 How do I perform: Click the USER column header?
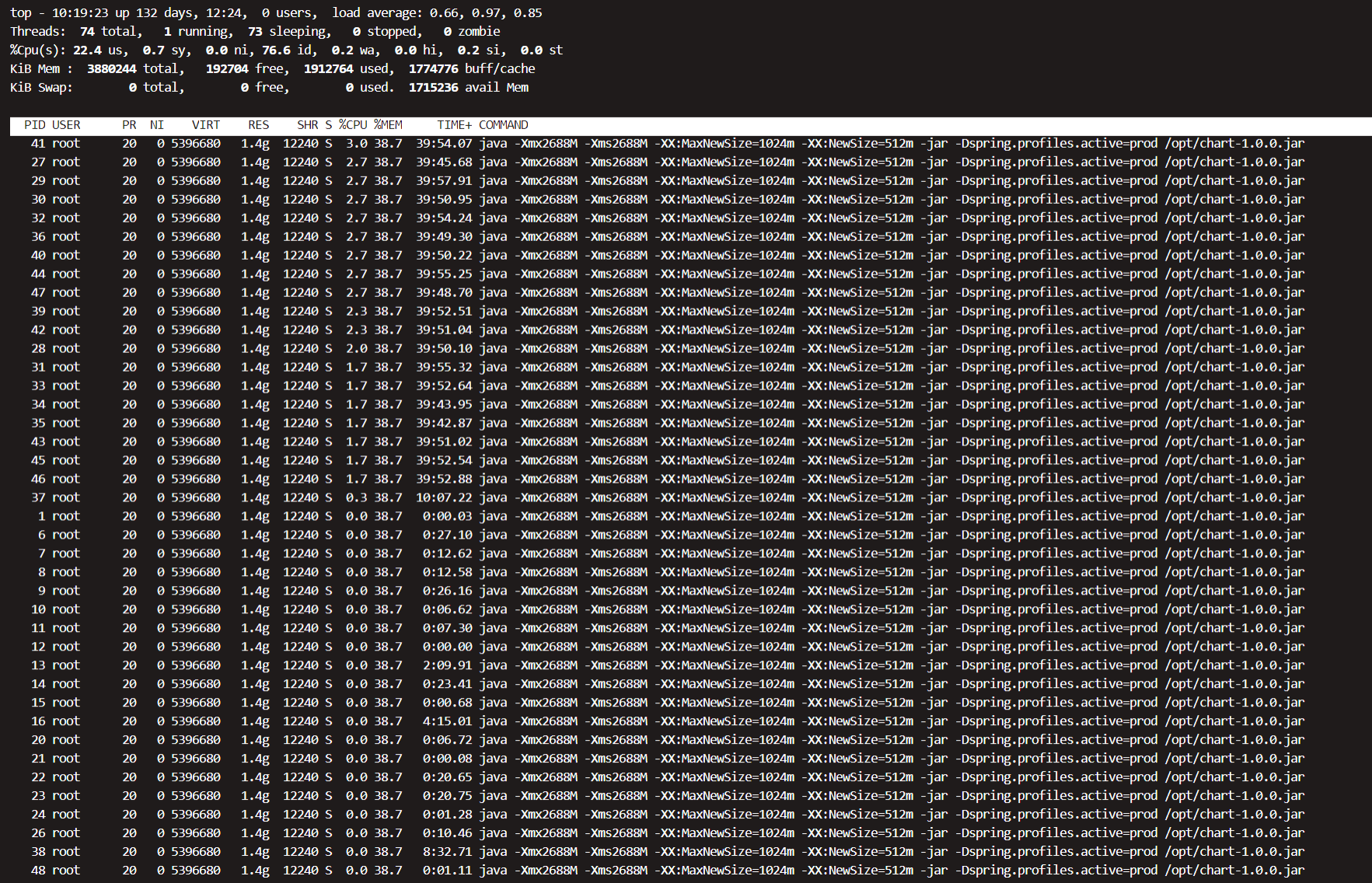(x=66, y=125)
